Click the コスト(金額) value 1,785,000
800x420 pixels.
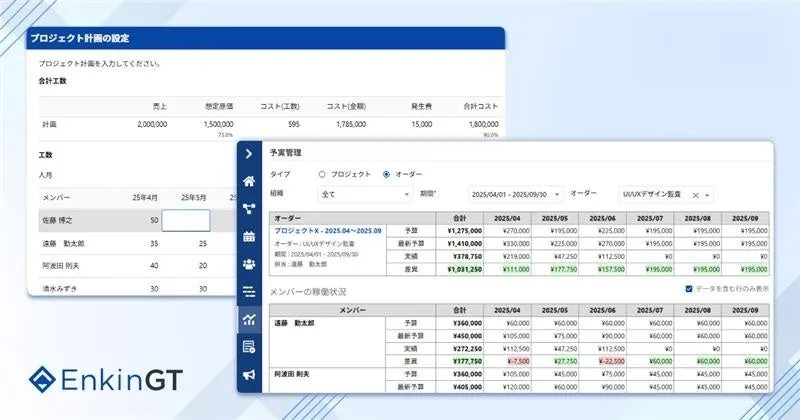pyautogui.click(x=351, y=124)
